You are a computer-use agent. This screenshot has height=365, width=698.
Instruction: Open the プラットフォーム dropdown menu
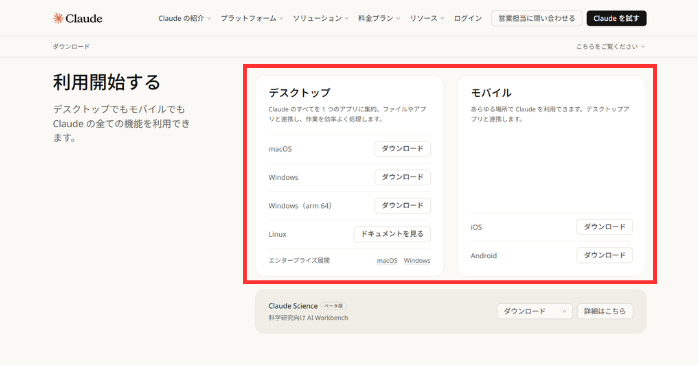click(x=252, y=18)
